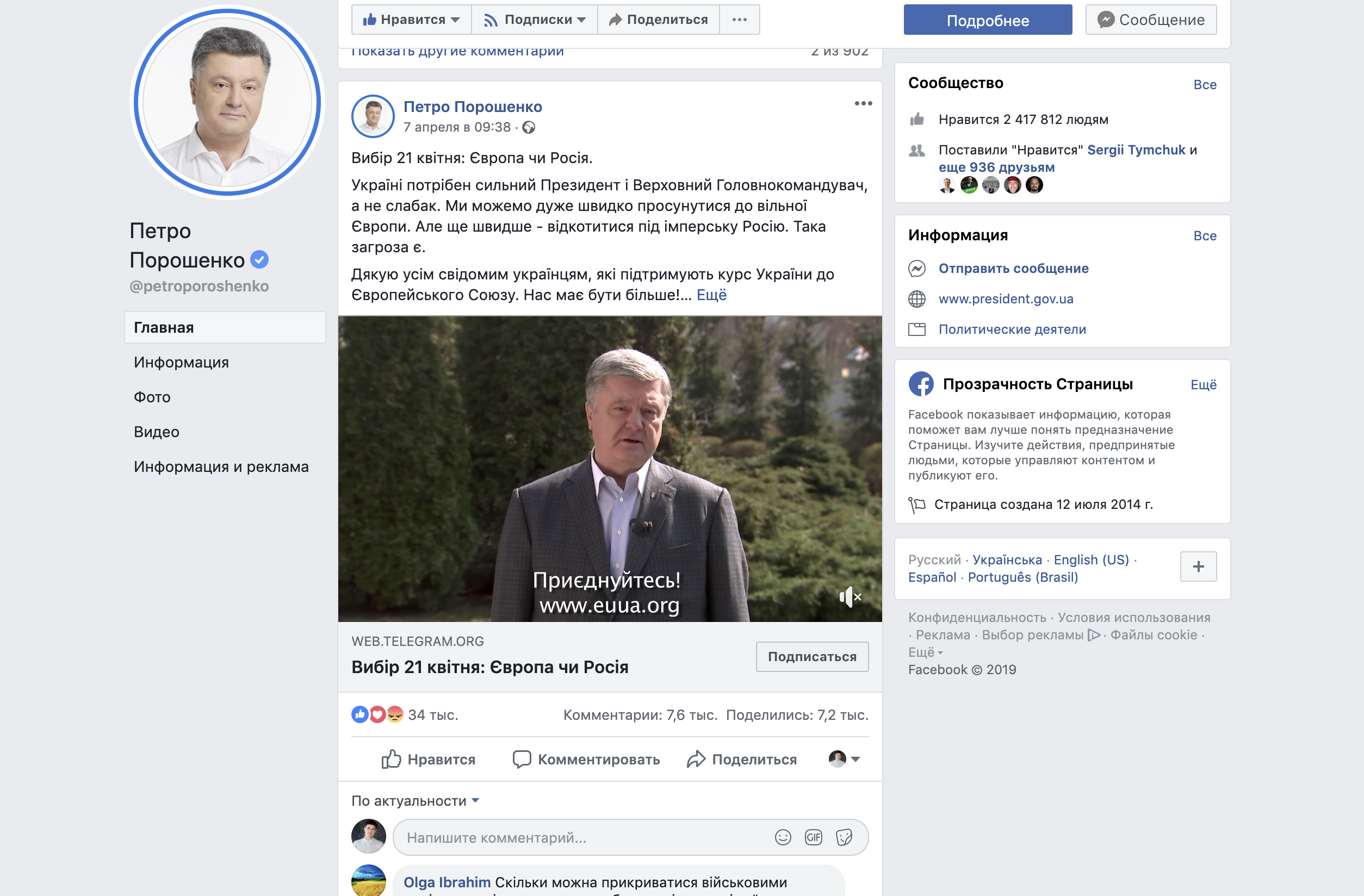Viewport: 1364px width, 896px height.
Task: Click the Подписаться button under the video
Action: click(811, 657)
